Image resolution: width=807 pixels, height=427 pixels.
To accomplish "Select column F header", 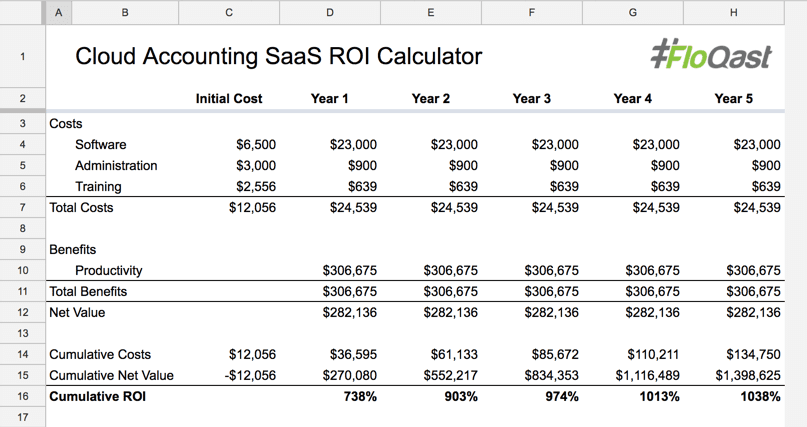I will [x=532, y=13].
